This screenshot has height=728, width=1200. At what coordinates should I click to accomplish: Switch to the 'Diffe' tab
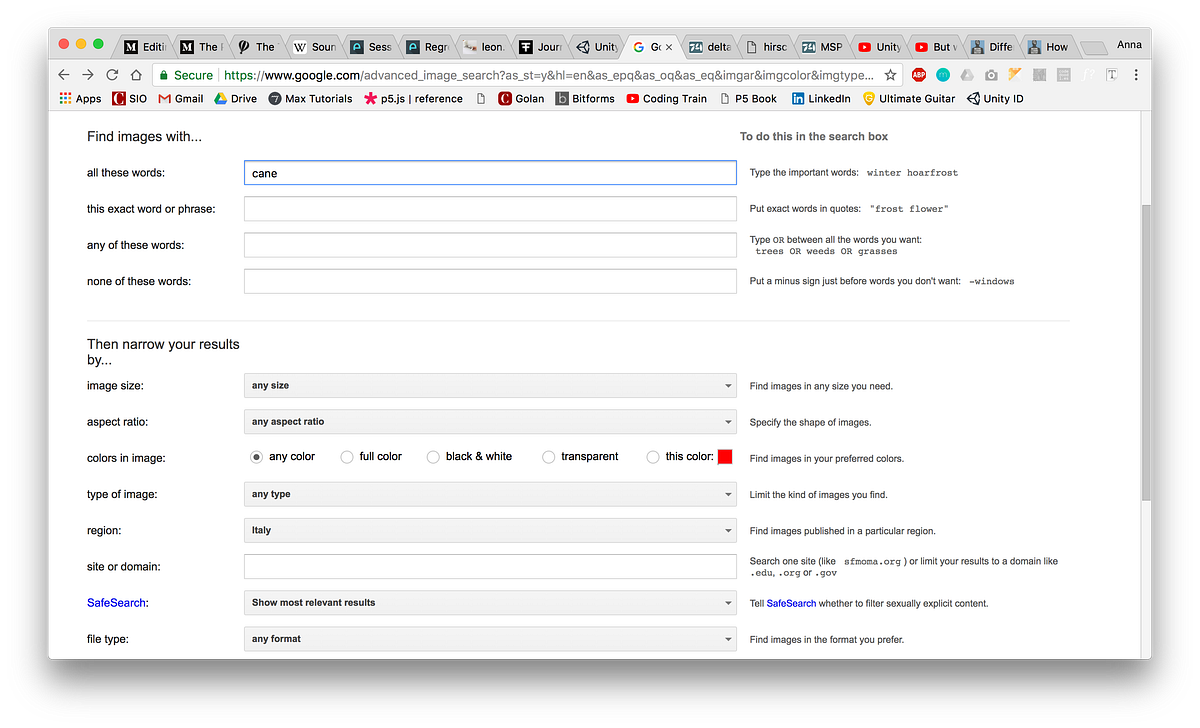(992, 46)
